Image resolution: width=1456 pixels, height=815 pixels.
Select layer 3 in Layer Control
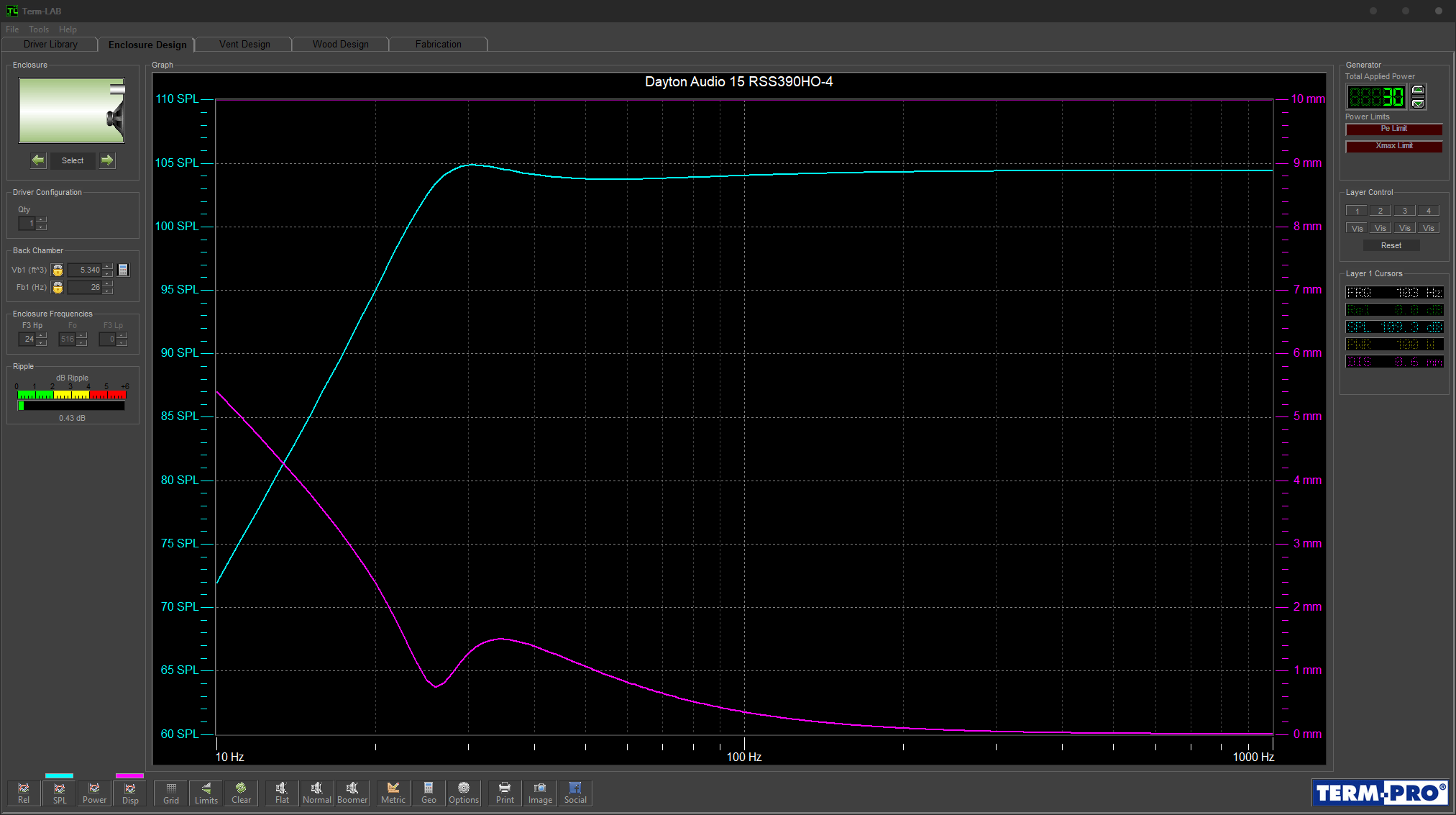(x=1405, y=211)
